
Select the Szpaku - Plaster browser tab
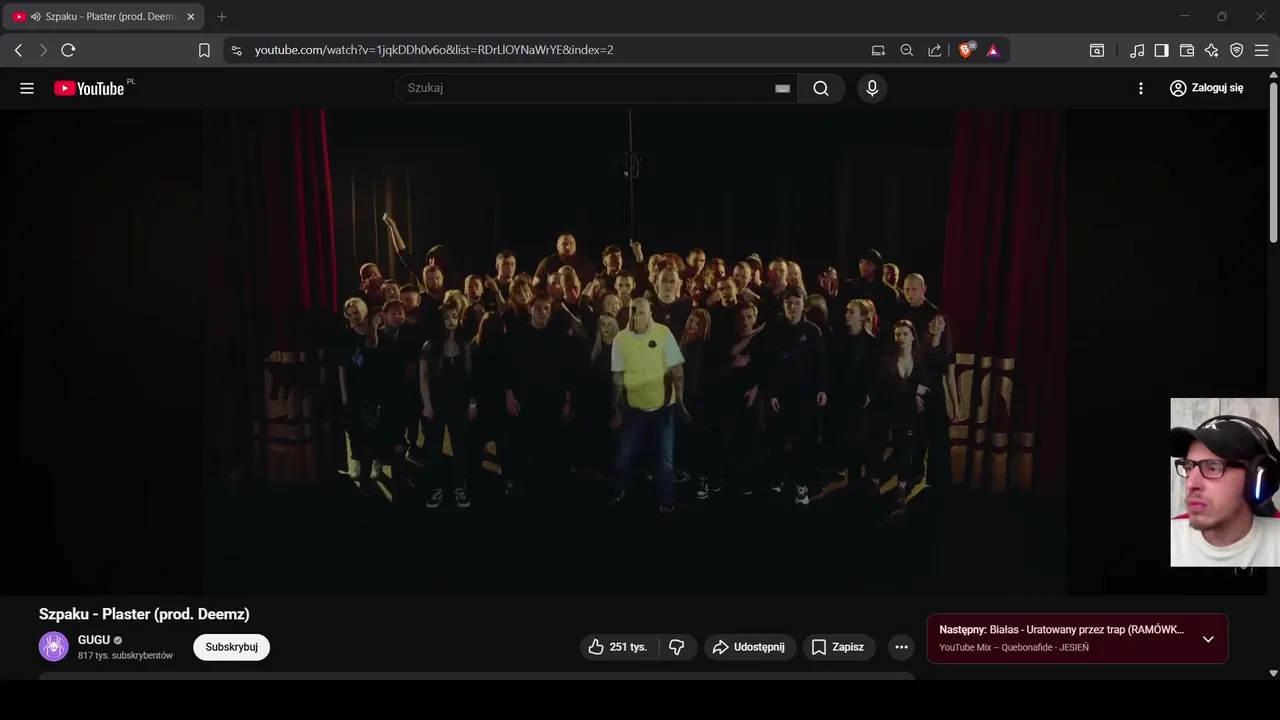103,17
